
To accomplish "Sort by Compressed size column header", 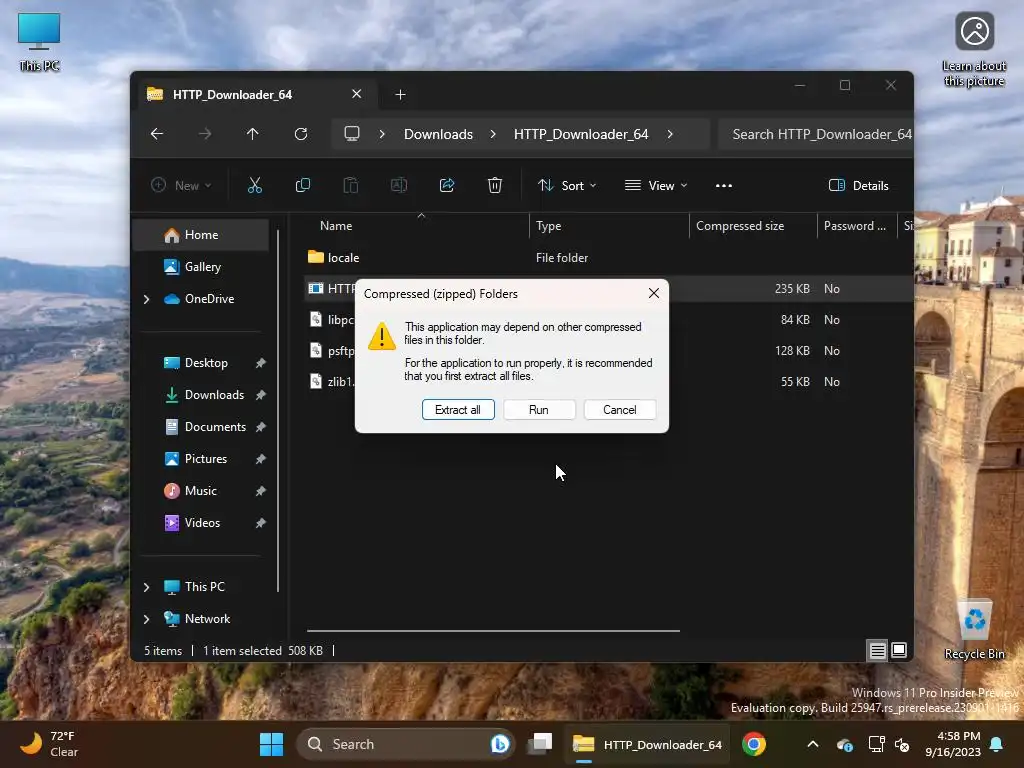I will coord(753,226).
